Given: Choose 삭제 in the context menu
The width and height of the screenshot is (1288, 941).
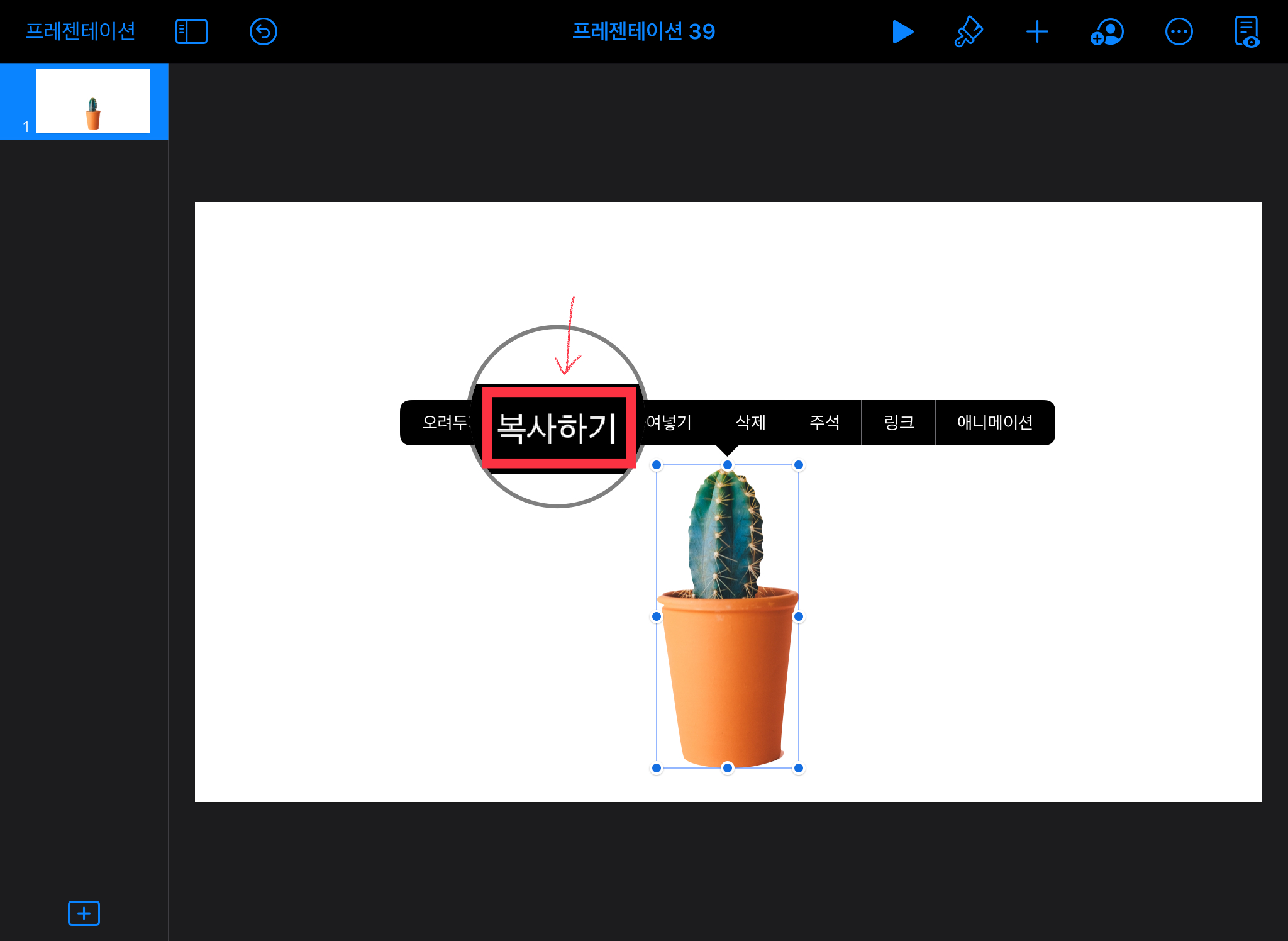Looking at the screenshot, I should point(750,423).
